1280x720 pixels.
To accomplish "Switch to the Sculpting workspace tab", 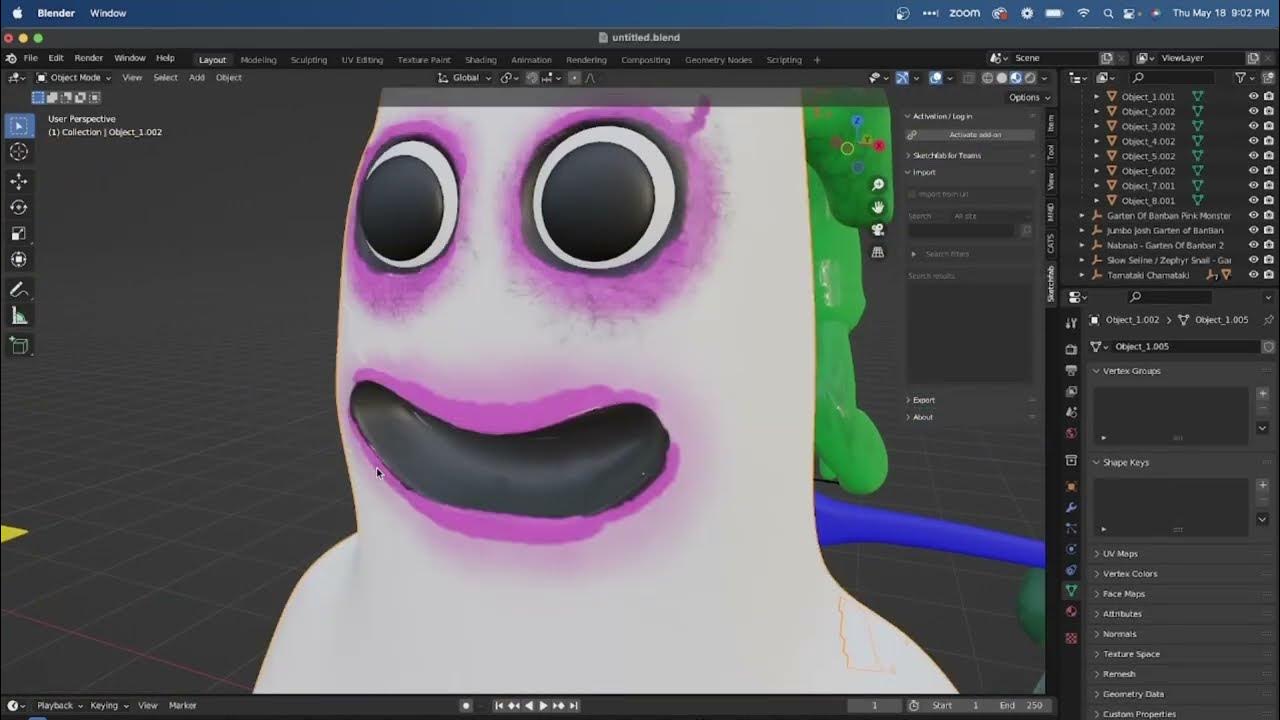I will 309,60.
